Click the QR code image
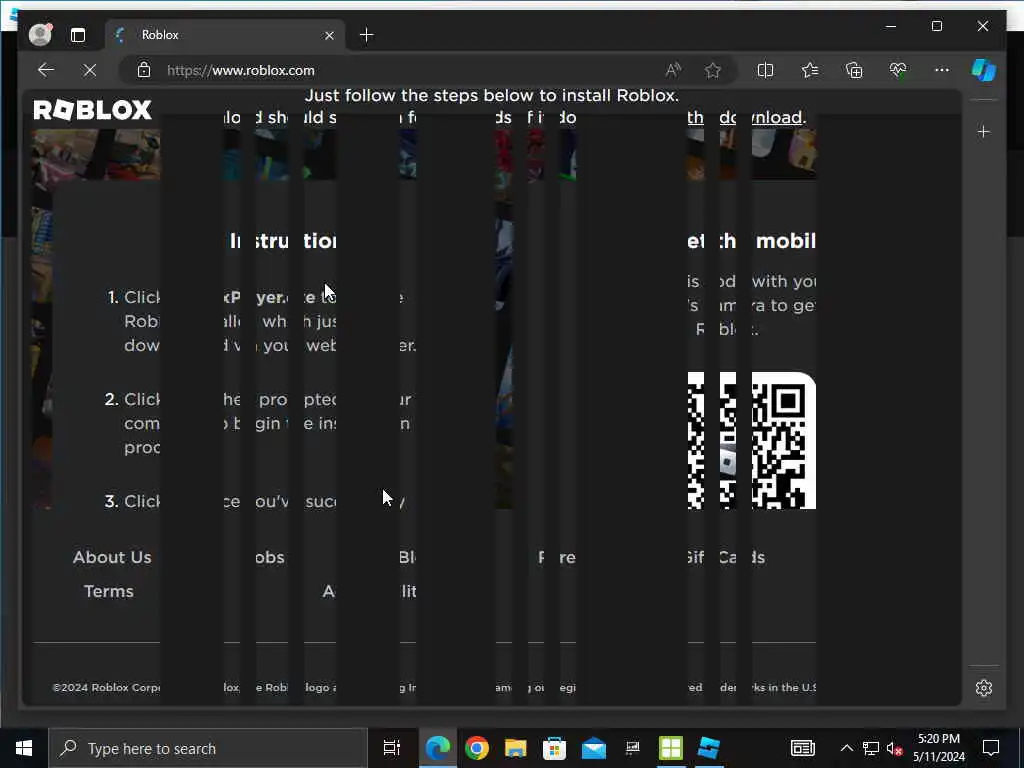The image size is (1024, 768). coord(752,441)
